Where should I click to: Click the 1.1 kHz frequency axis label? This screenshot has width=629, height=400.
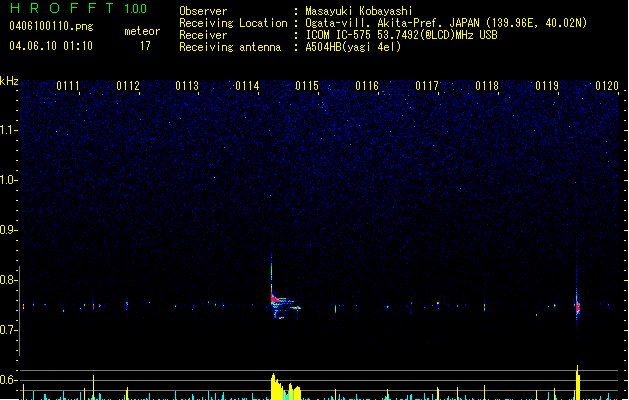pyautogui.click(x=8, y=130)
